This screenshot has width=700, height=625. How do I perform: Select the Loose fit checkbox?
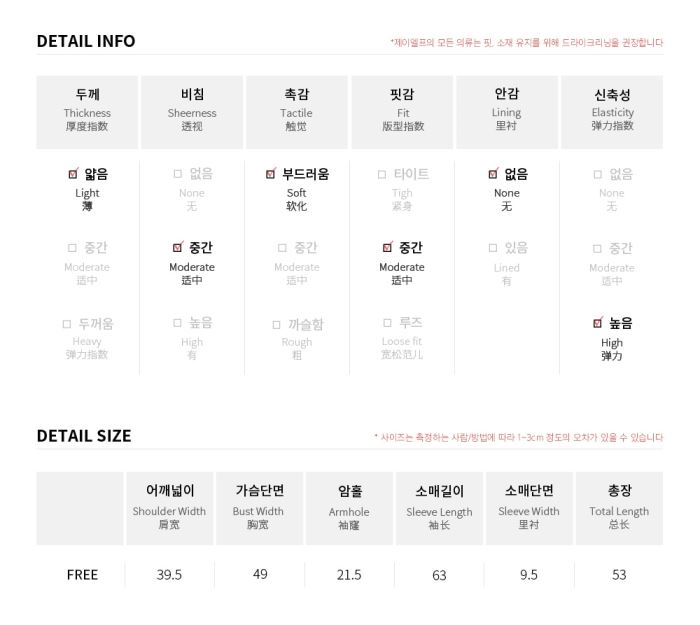click(388, 323)
